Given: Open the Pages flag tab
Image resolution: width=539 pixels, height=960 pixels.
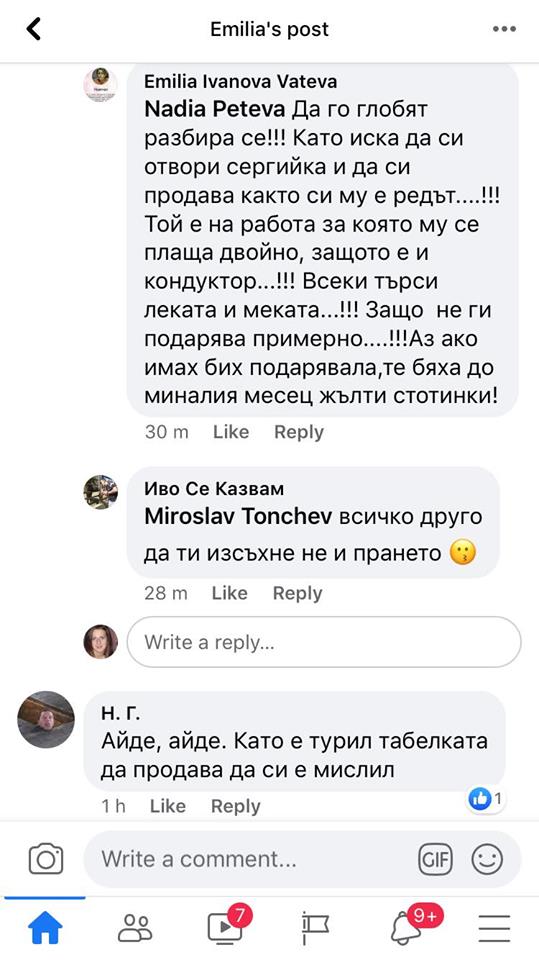Looking at the screenshot, I should click(315, 928).
